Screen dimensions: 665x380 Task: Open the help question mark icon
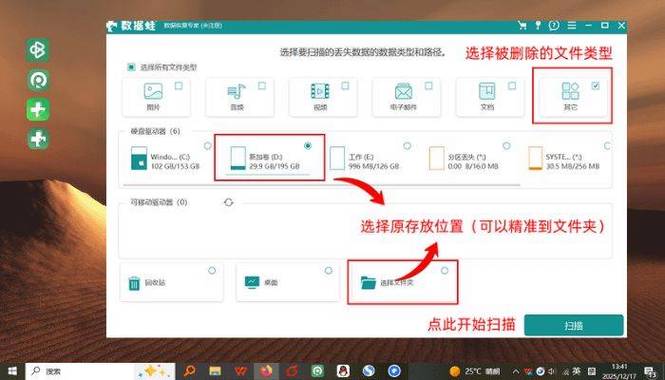[x=554, y=25]
